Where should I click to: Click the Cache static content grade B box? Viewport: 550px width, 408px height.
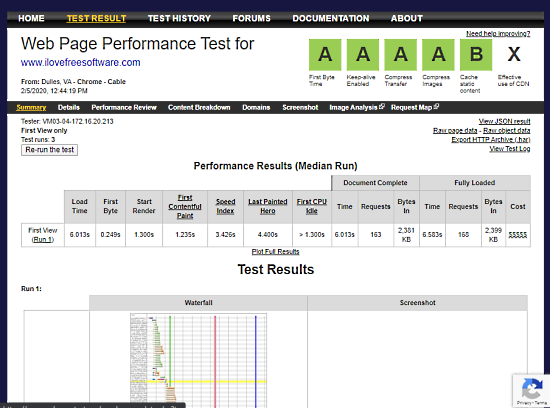[476, 55]
